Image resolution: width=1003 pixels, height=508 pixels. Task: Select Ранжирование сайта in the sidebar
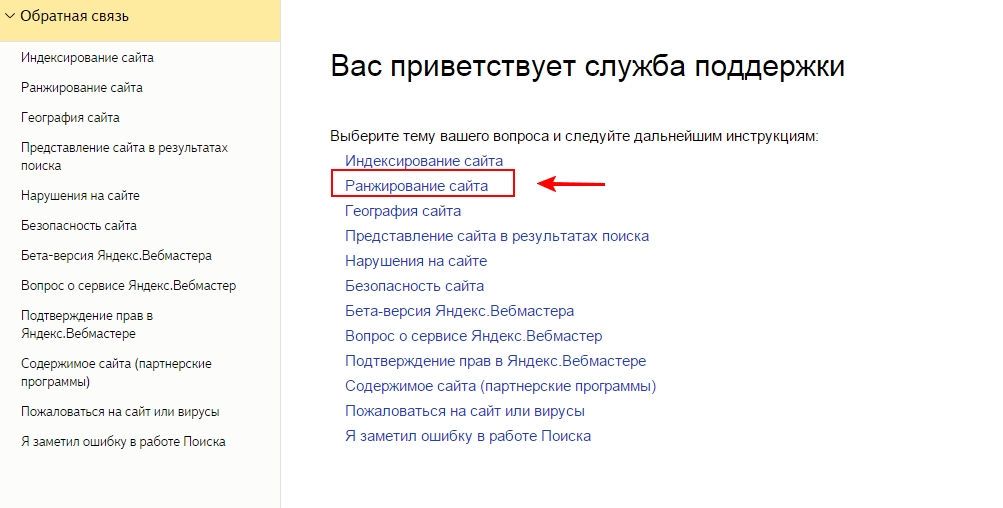(81, 88)
